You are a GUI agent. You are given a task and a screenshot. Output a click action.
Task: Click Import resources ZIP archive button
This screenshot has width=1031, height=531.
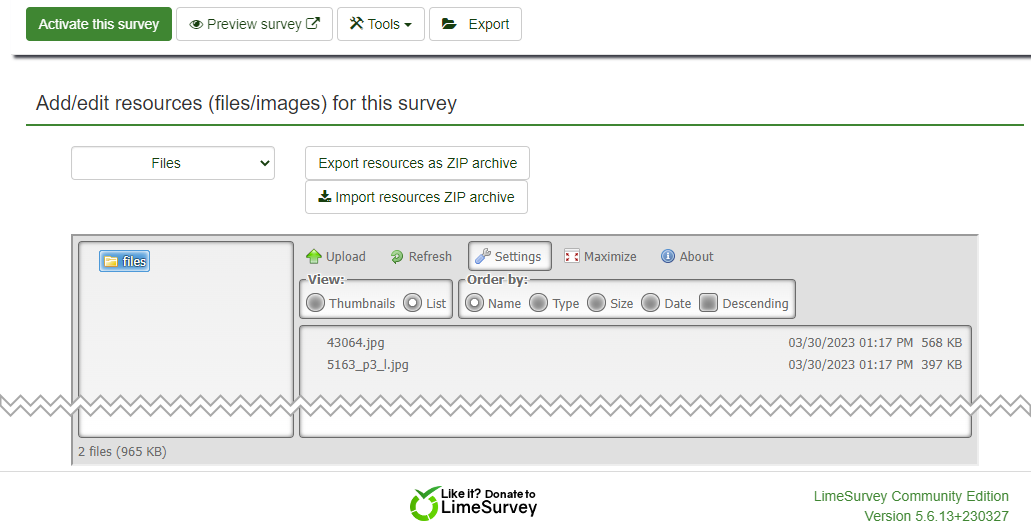pyautogui.click(x=416, y=197)
